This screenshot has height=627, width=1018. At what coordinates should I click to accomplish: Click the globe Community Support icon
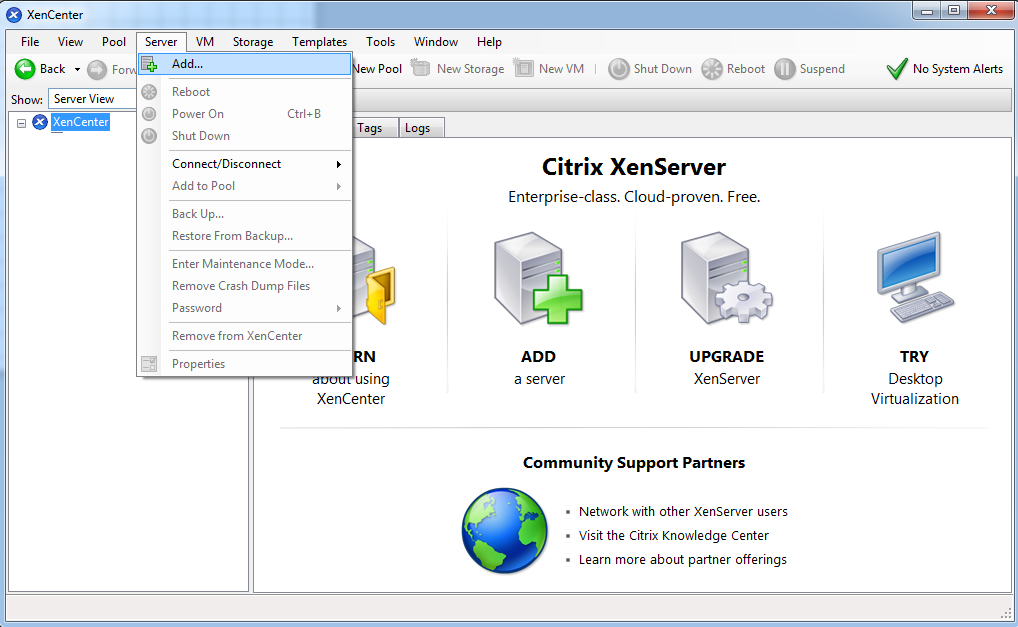505,531
